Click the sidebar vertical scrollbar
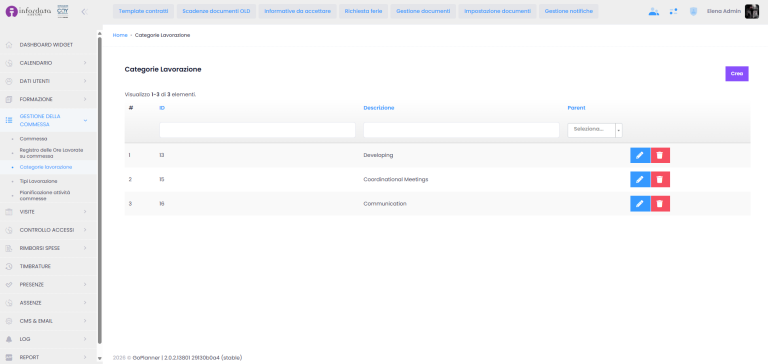The width and height of the screenshot is (768, 364). 100,190
